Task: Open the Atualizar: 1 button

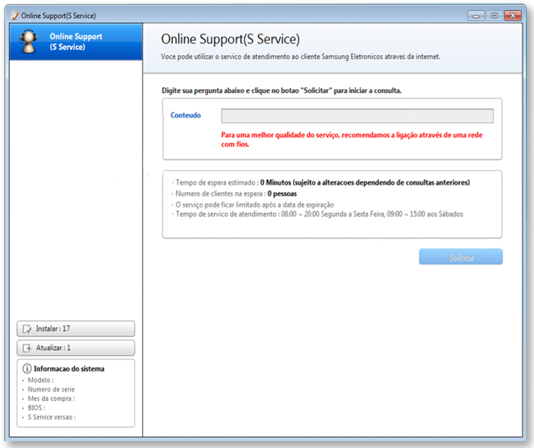Action: tap(76, 348)
